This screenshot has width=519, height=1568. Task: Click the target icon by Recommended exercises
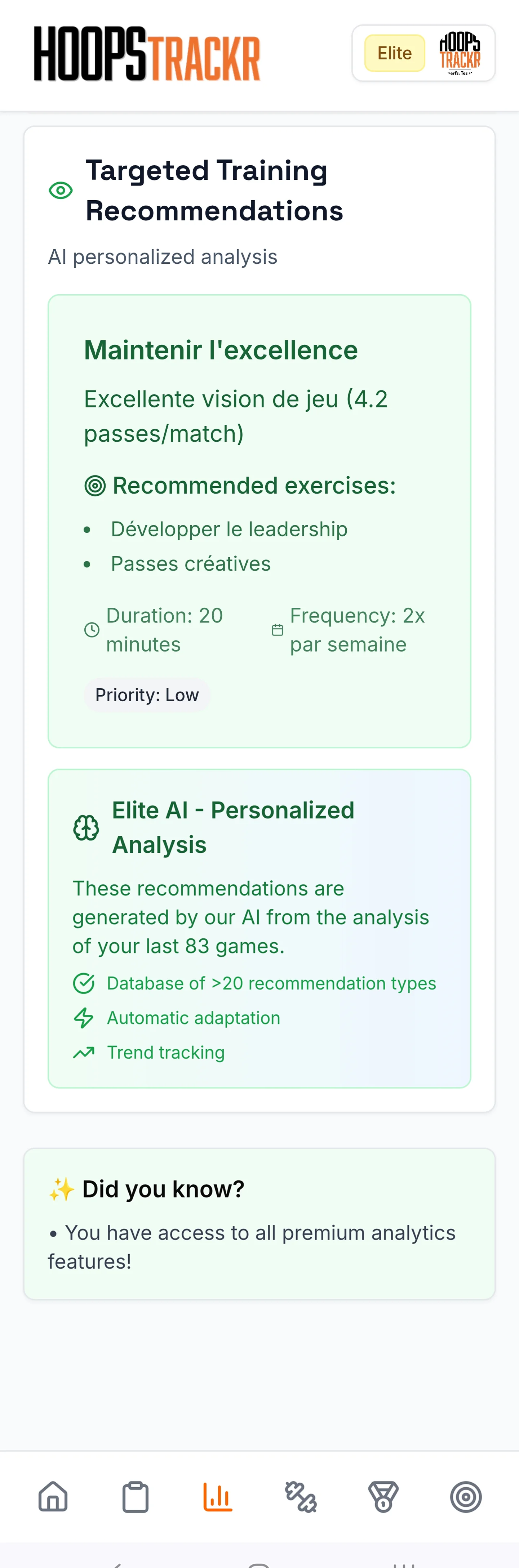pyautogui.click(x=95, y=486)
